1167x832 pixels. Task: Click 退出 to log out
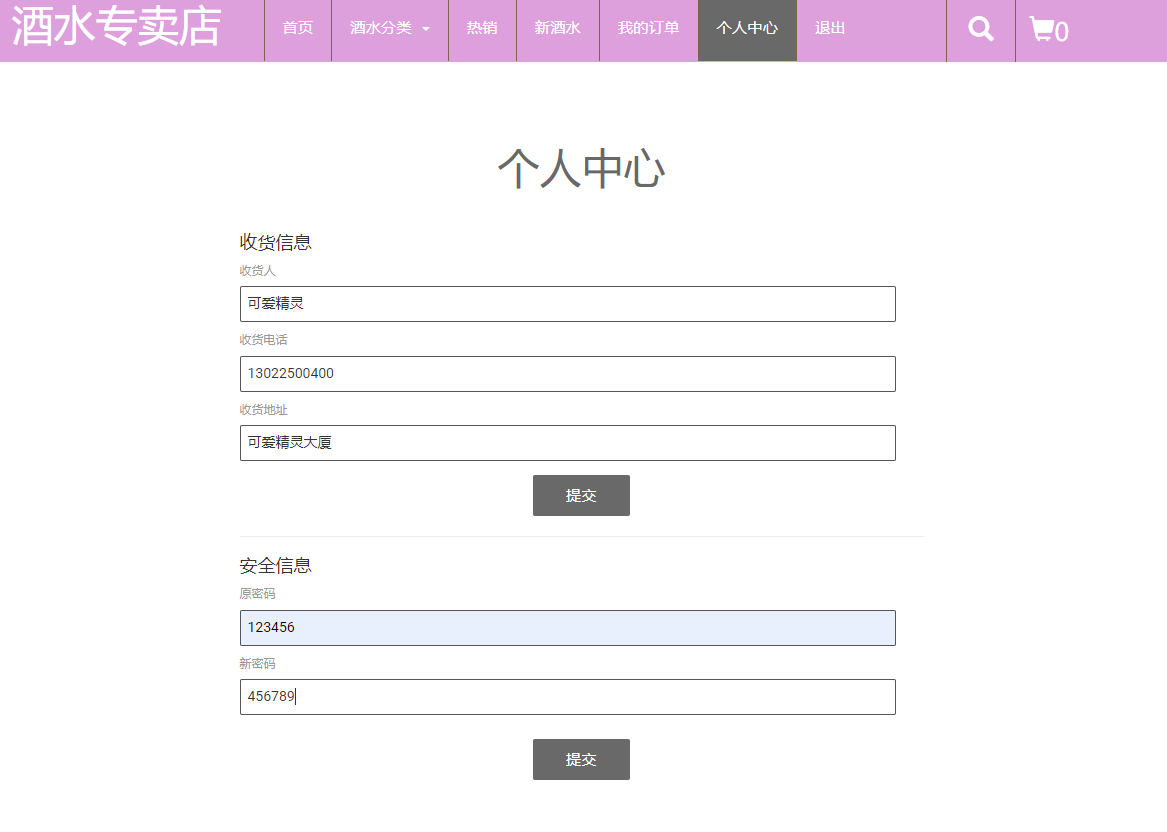coord(829,28)
